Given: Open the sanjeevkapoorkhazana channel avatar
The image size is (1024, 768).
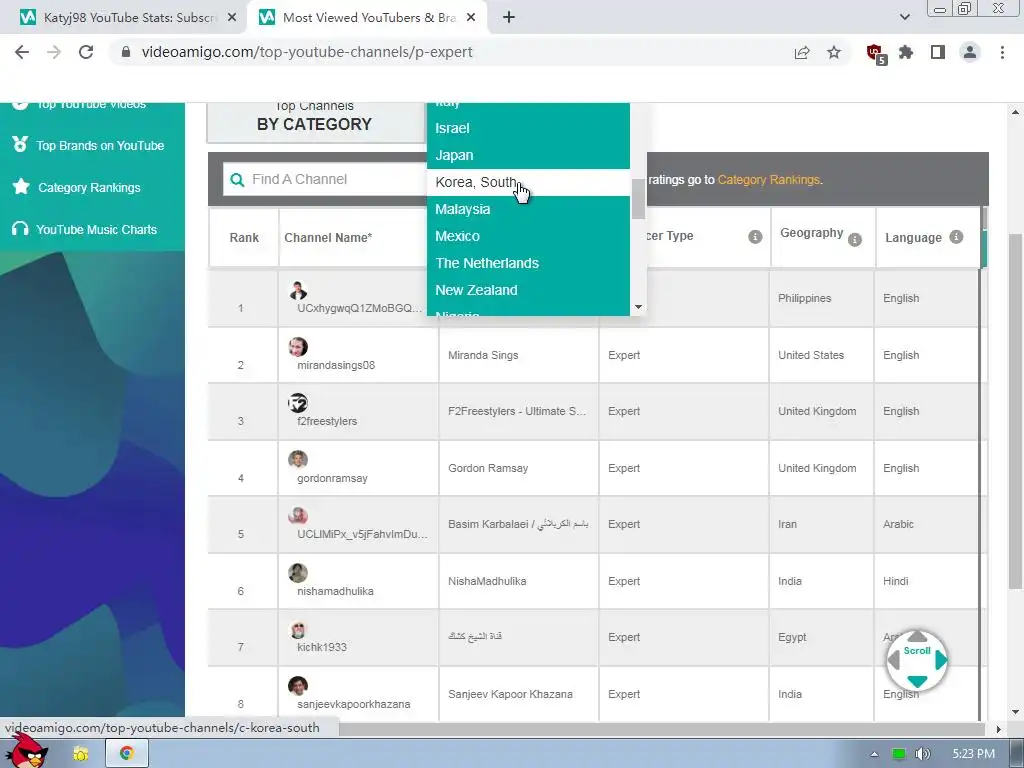Looking at the screenshot, I should pyautogui.click(x=298, y=686).
